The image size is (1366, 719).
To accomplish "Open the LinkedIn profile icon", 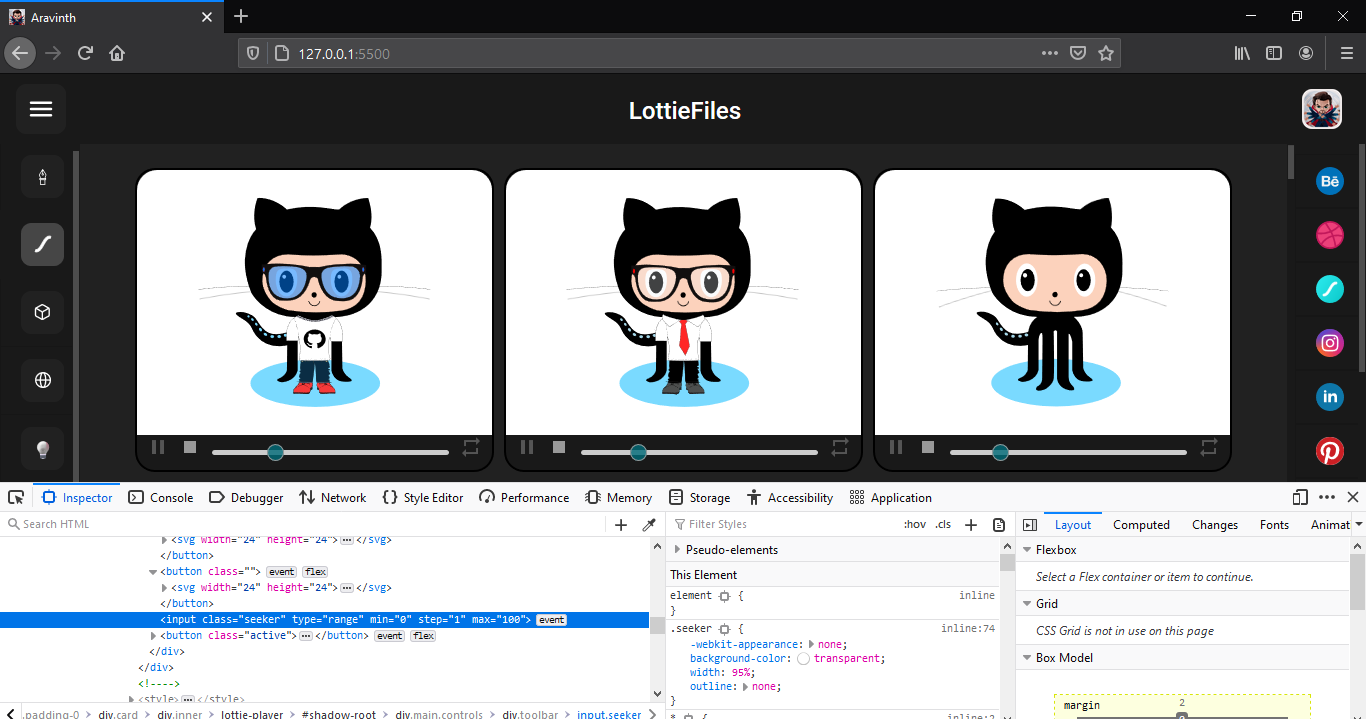I will coord(1329,396).
